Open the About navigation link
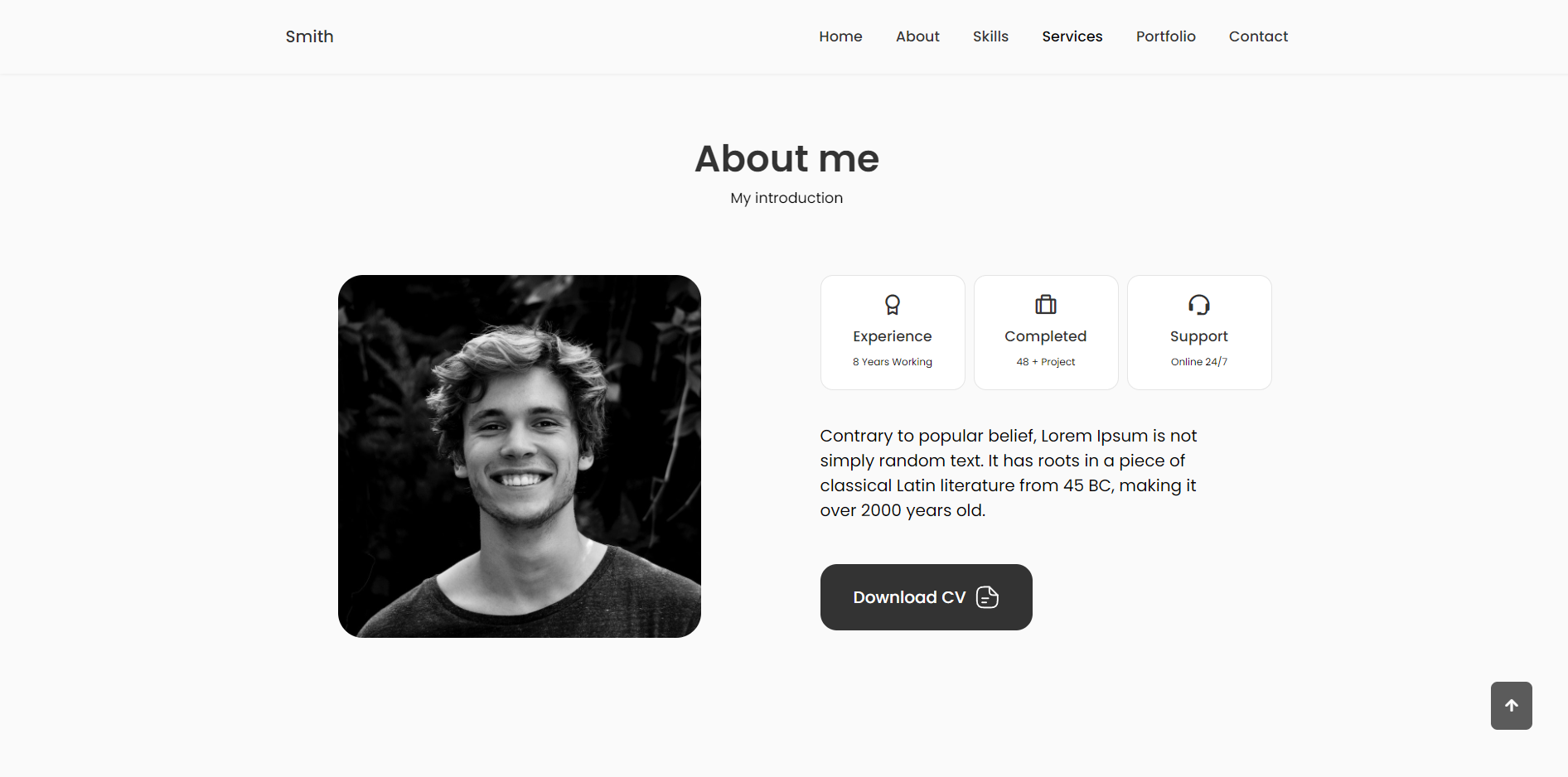Screen dimensions: 1568x777 pos(917,36)
